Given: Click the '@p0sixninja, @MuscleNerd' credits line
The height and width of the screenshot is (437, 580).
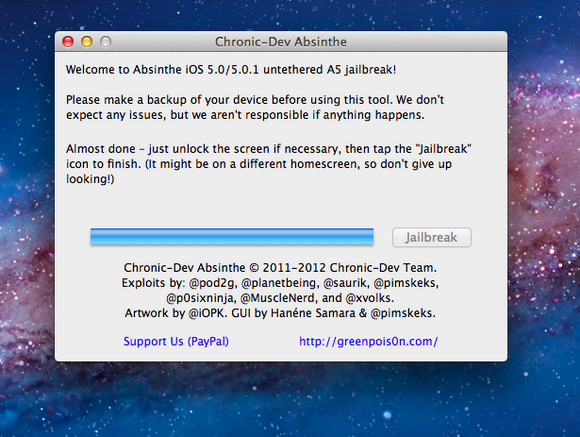Looking at the screenshot, I should click(280, 298).
